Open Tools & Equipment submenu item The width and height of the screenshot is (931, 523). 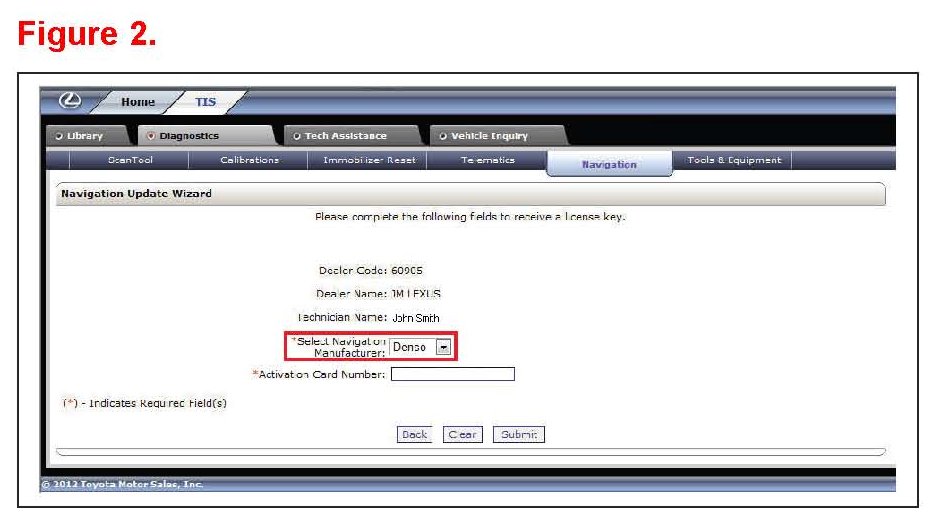coord(734,160)
